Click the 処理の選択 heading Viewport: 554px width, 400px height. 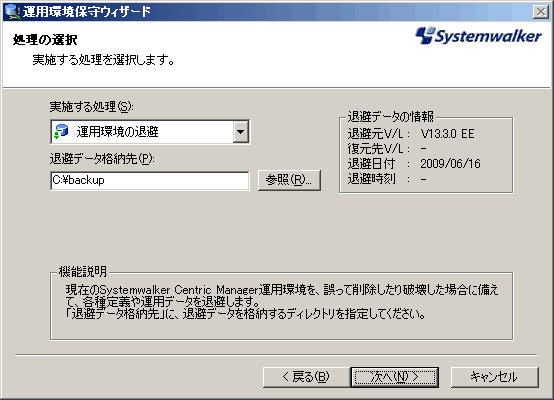click(x=45, y=40)
